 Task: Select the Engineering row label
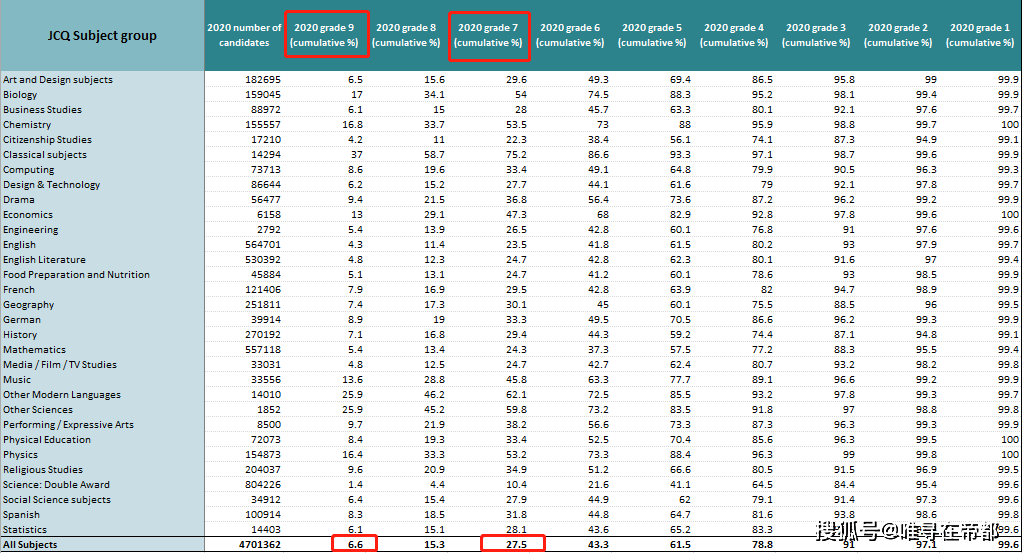(x=31, y=230)
